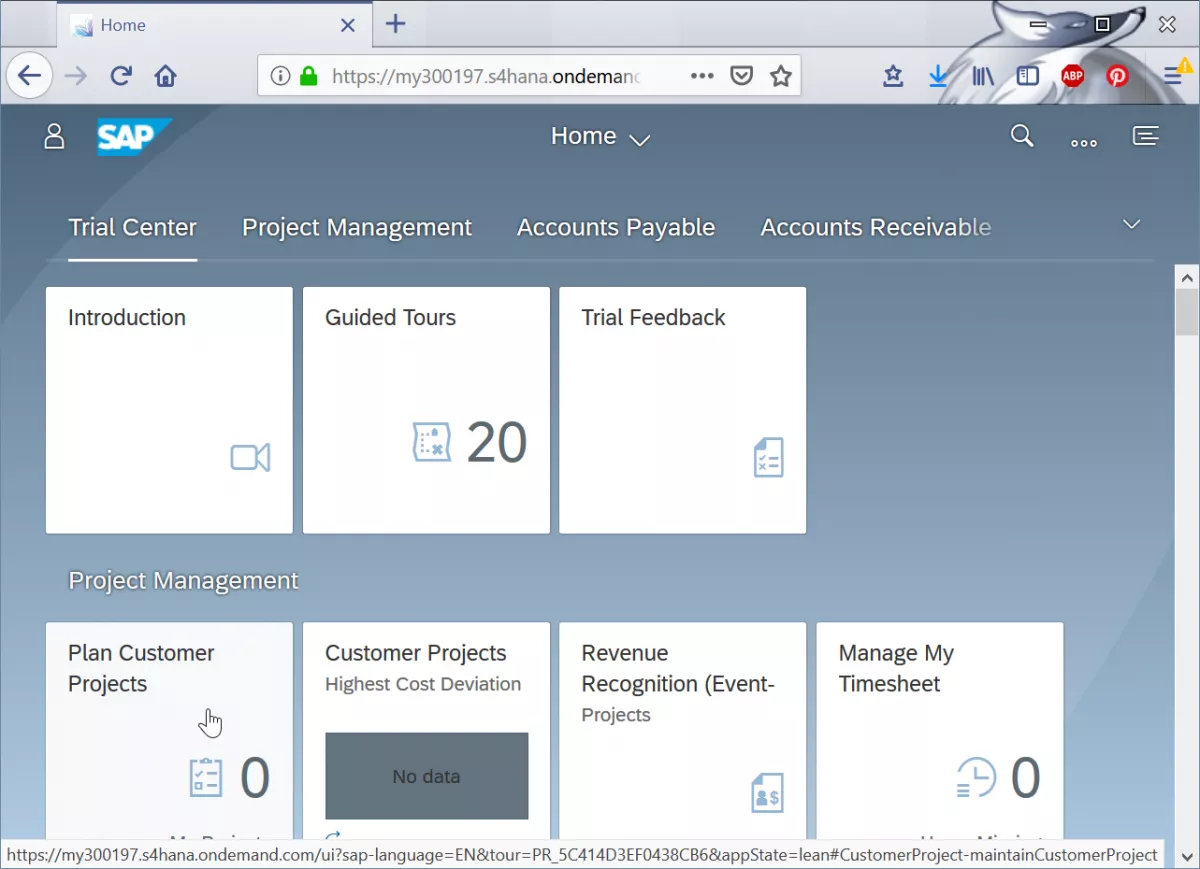The image size is (1200, 869).
Task: Click the SAP logo
Action: coord(134,137)
